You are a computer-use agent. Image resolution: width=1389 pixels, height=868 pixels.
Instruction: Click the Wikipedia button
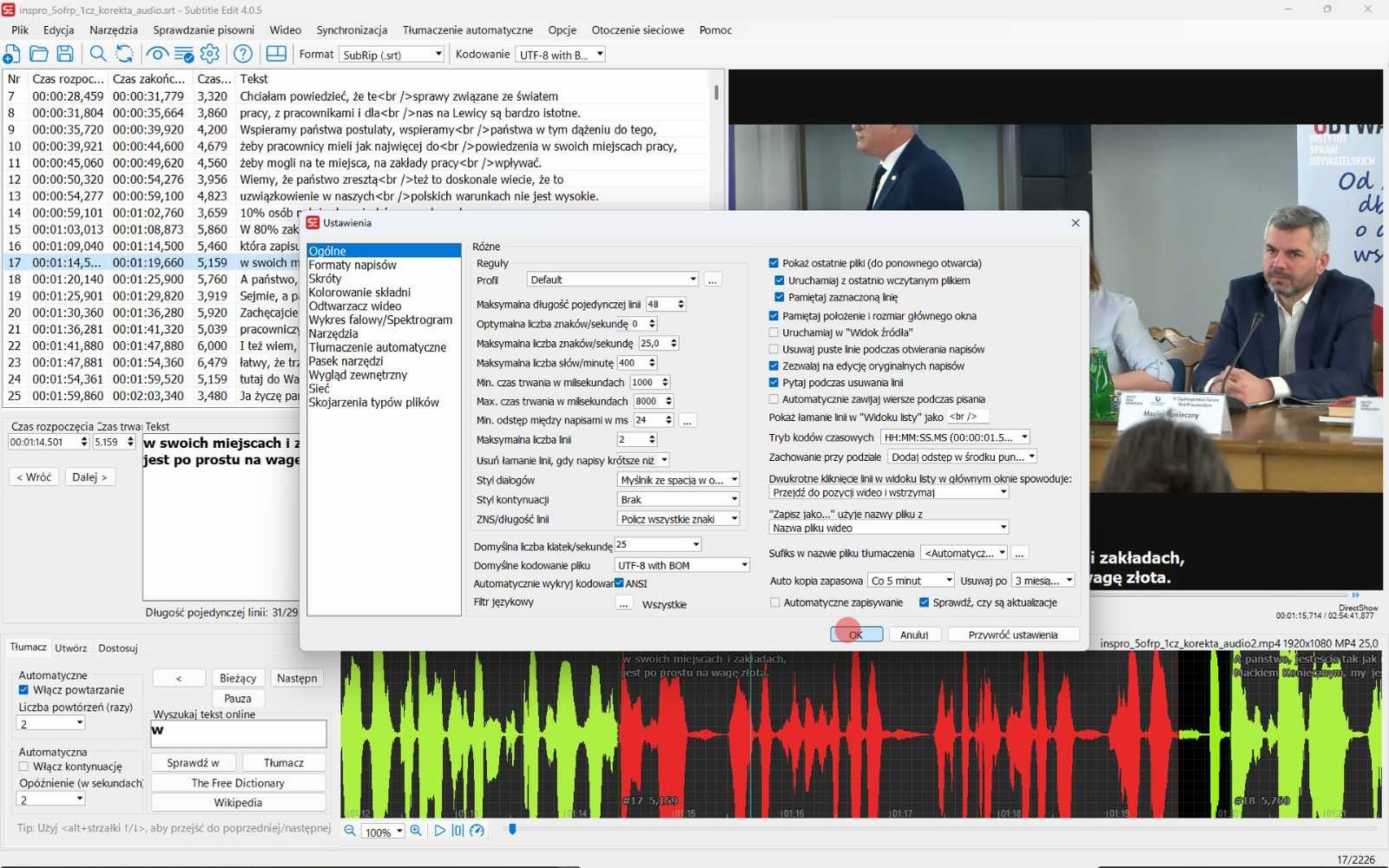tap(238, 803)
